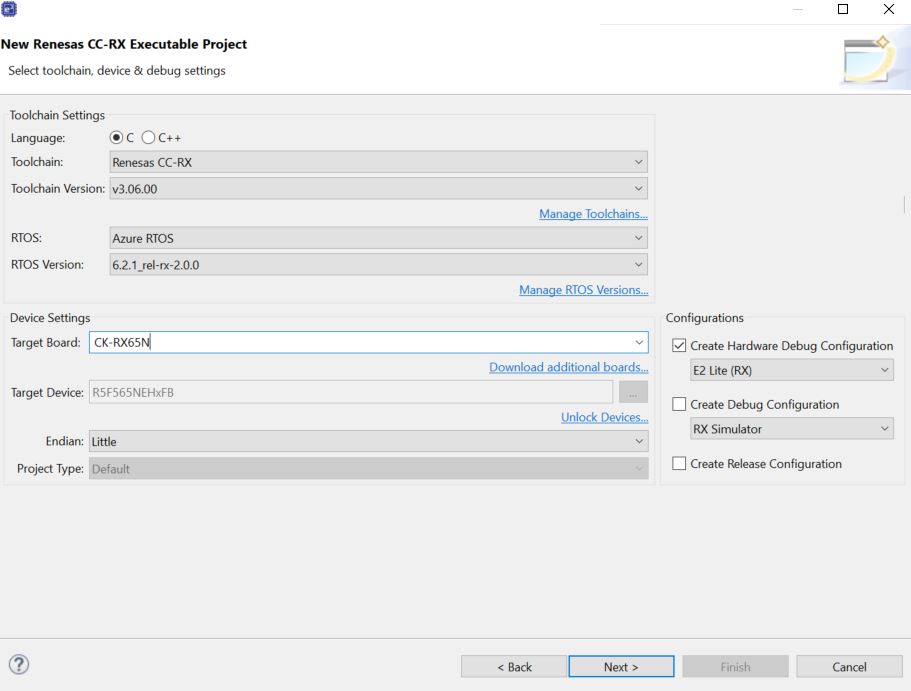
Task: Click the Toolchain Version: label
Action: (x=58, y=188)
